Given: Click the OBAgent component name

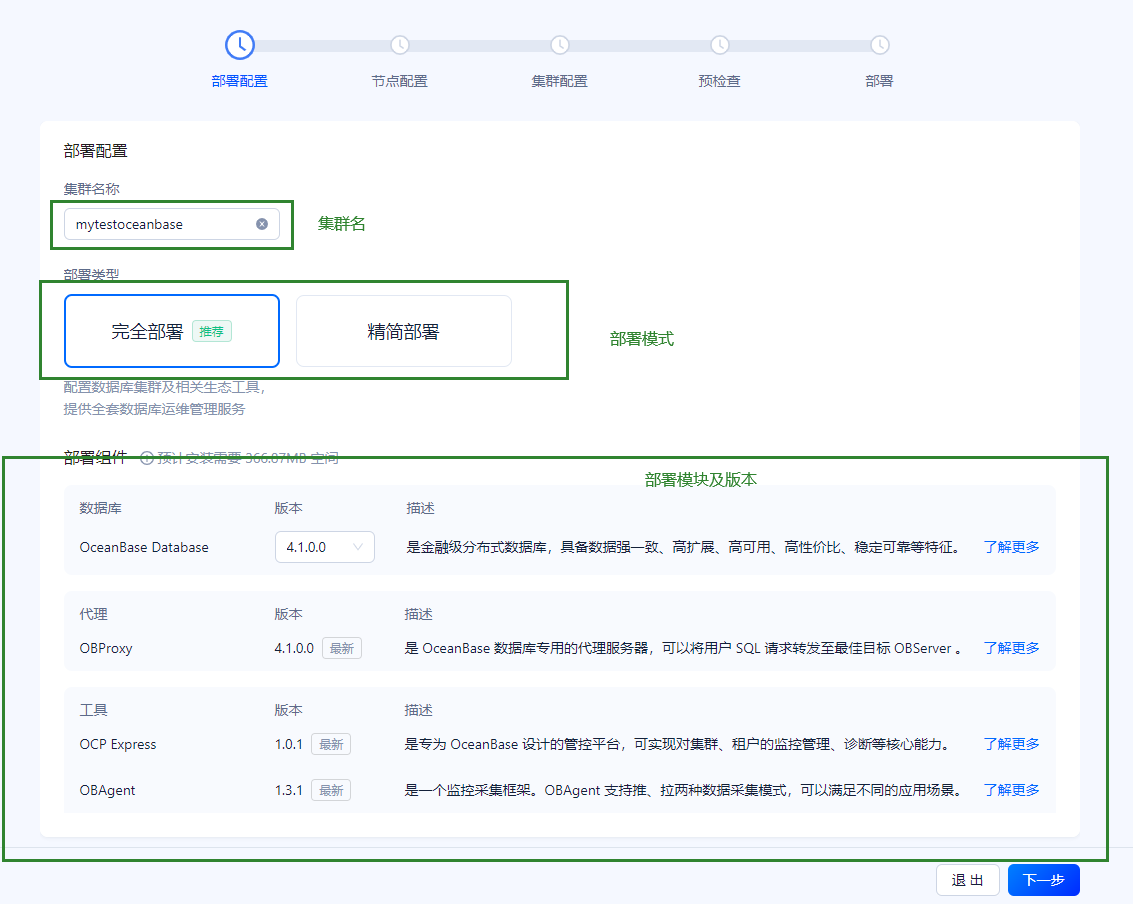Looking at the screenshot, I should click(x=107, y=790).
